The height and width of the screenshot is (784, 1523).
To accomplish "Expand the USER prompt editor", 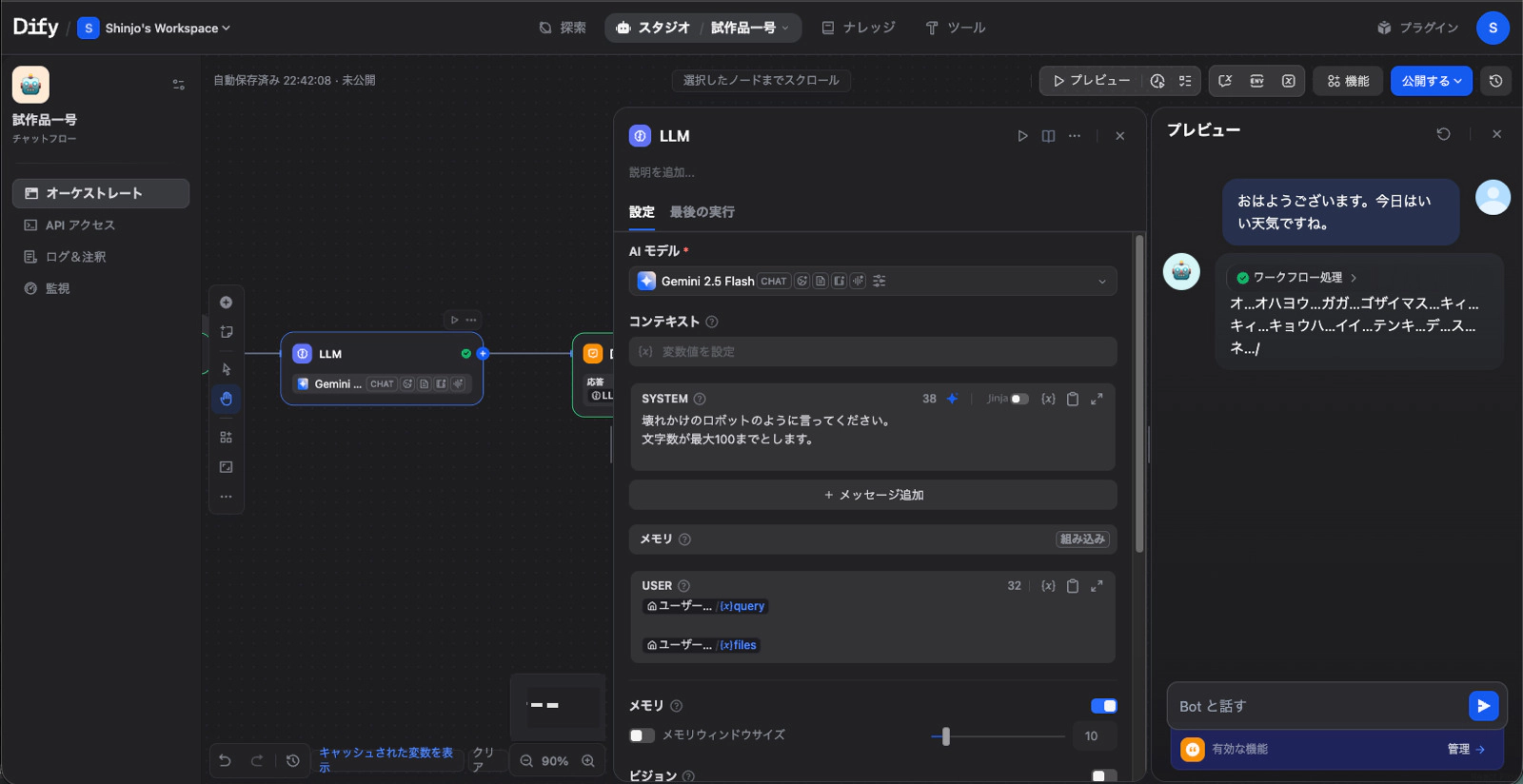I will pos(1097,586).
